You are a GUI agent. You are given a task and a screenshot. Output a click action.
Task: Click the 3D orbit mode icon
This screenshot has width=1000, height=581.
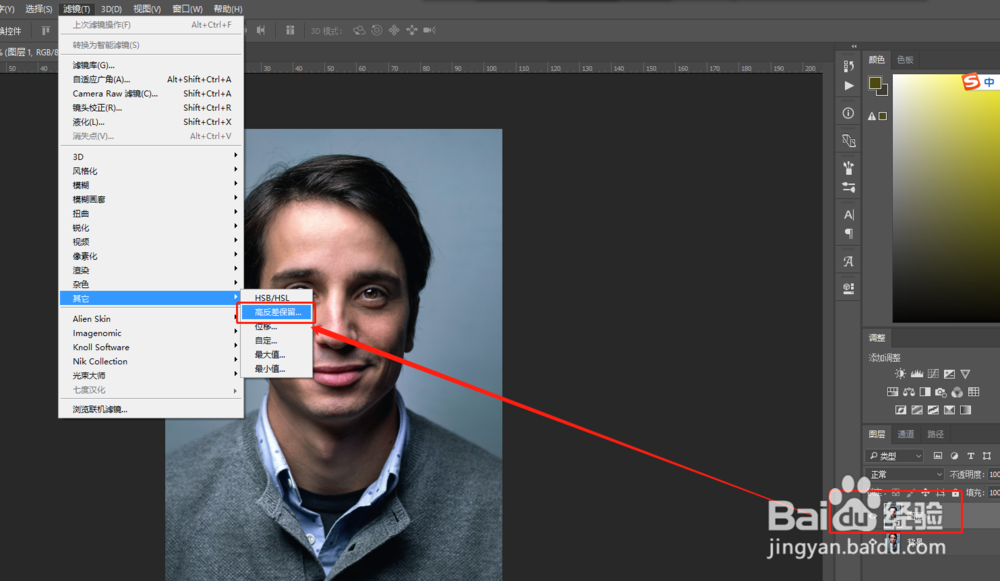[359, 30]
